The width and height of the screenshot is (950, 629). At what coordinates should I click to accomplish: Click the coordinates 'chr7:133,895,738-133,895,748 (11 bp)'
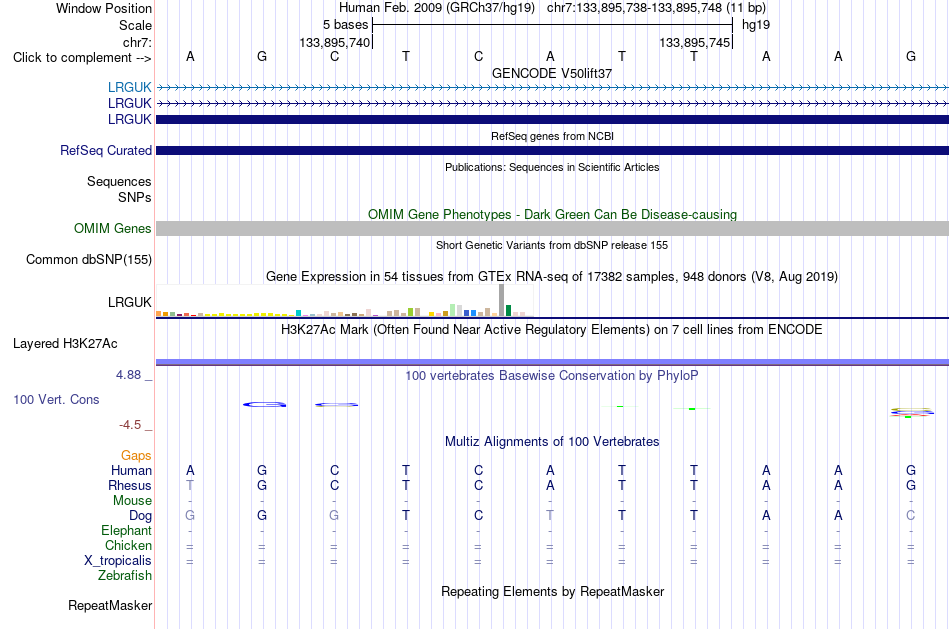pyautogui.click(x=656, y=8)
